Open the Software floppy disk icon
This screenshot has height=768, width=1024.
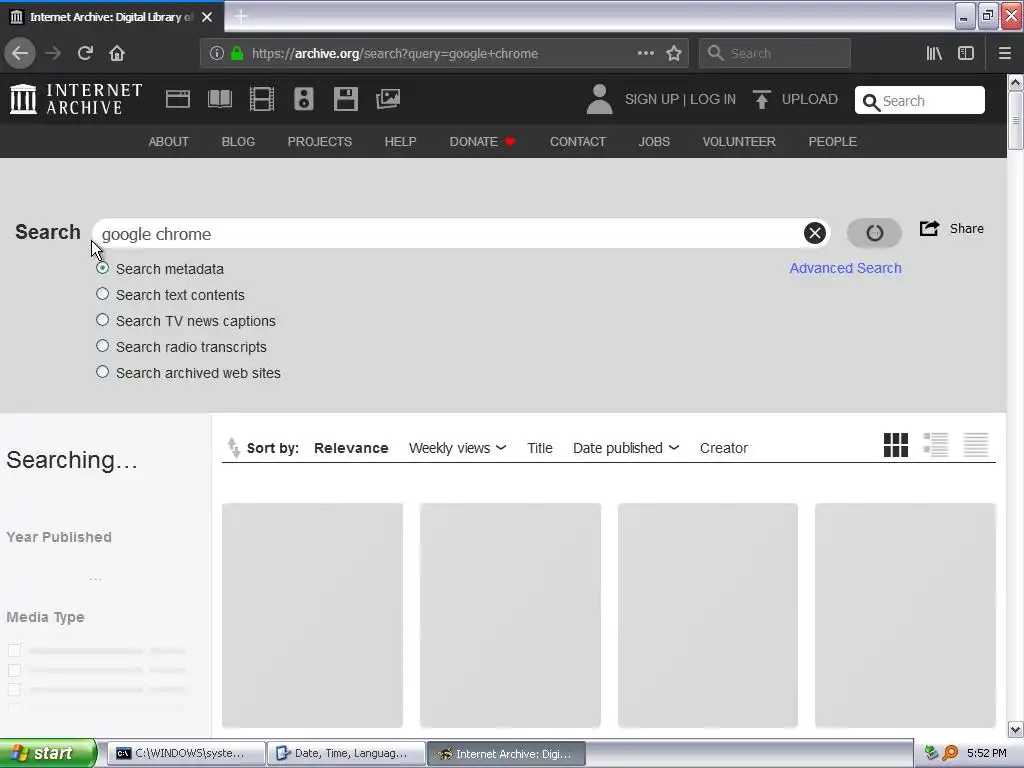coord(345,99)
